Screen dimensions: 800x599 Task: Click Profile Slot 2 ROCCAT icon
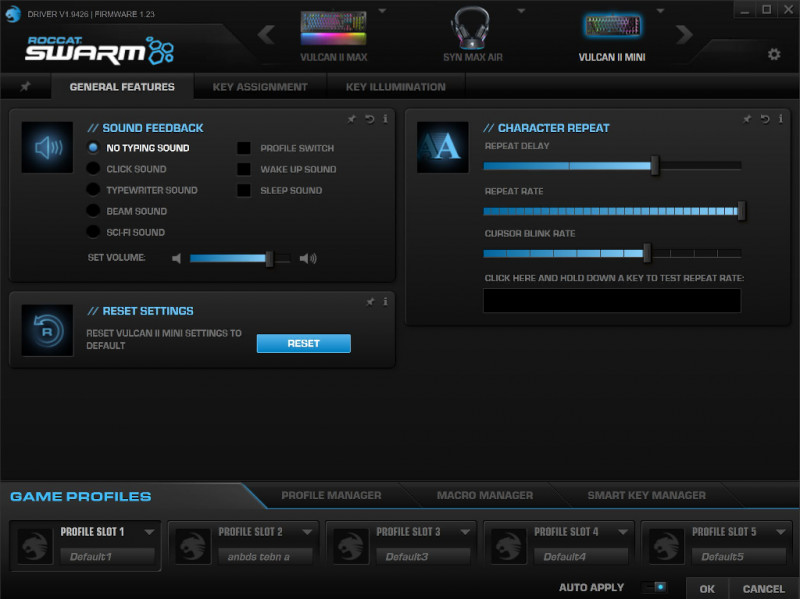click(193, 546)
